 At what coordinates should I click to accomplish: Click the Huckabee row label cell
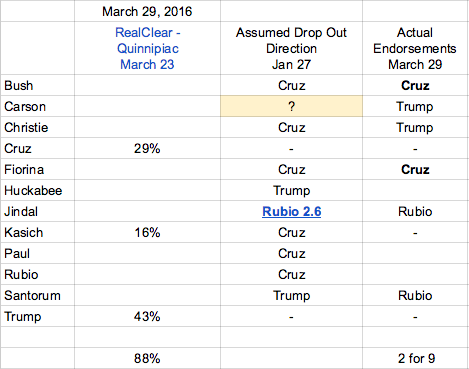coord(37,190)
